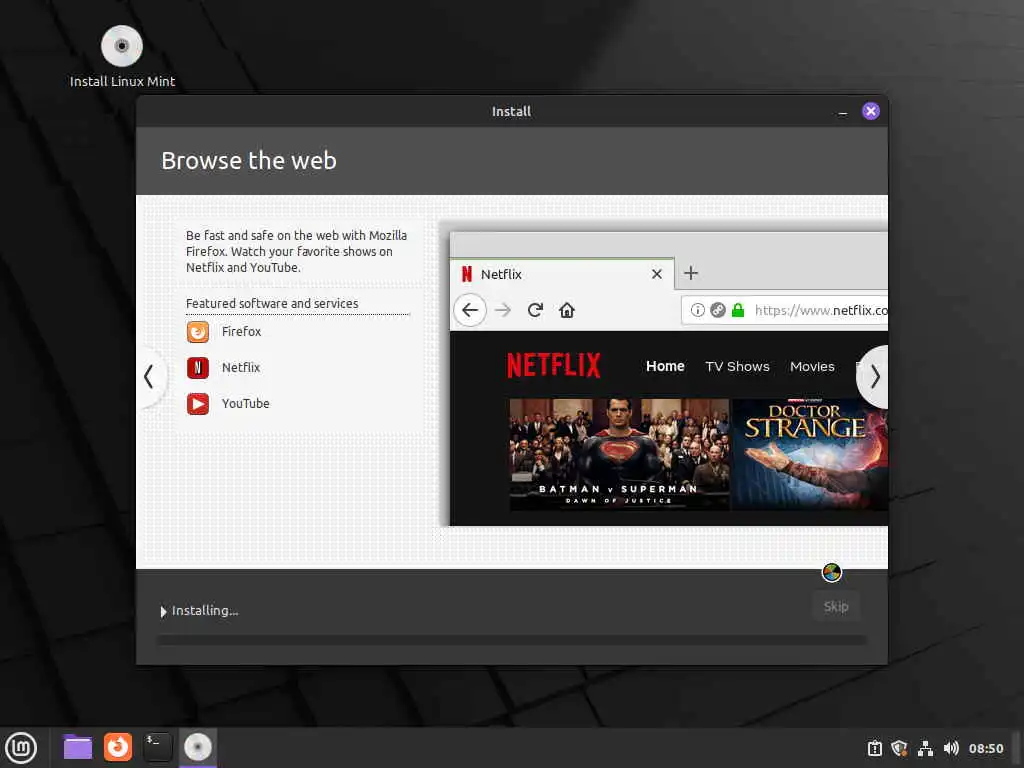This screenshot has width=1024, height=768.
Task: Open a new browser tab with plus
Action: coord(691,273)
